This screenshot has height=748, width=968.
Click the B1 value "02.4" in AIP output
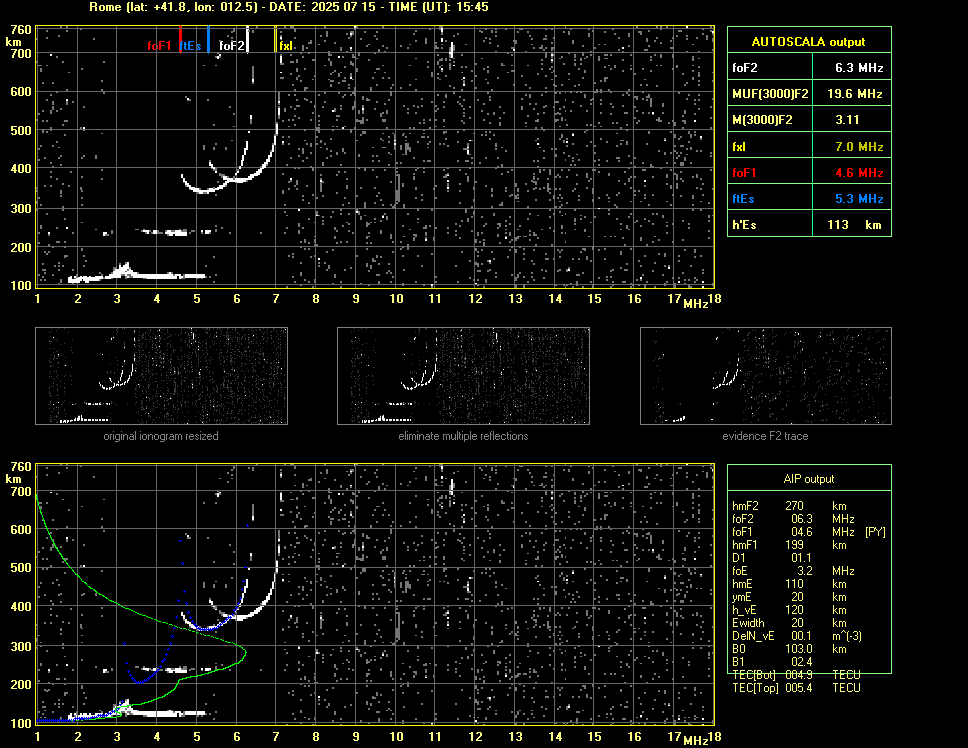(x=801, y=662)
